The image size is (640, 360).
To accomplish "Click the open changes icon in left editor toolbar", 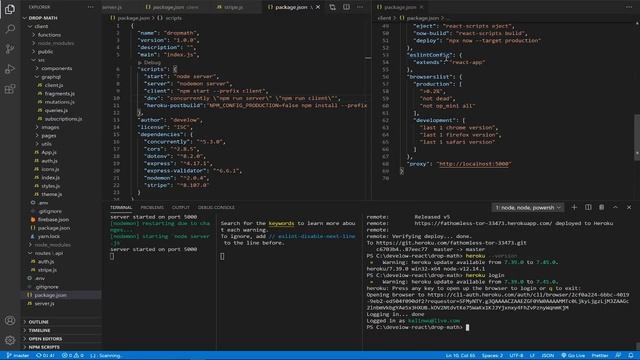I will pyautogui.click(x=332, y=7).
